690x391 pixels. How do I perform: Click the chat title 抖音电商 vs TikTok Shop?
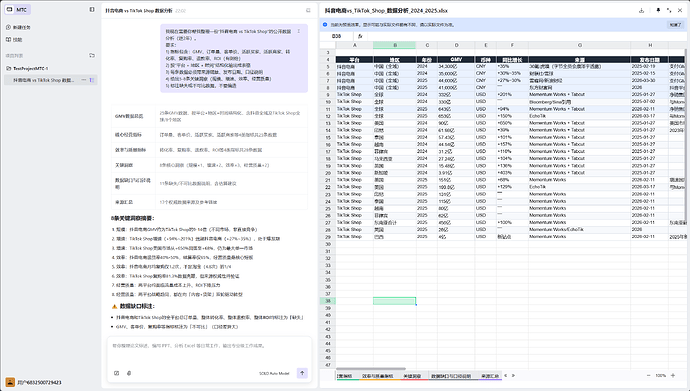pos(138,10)
